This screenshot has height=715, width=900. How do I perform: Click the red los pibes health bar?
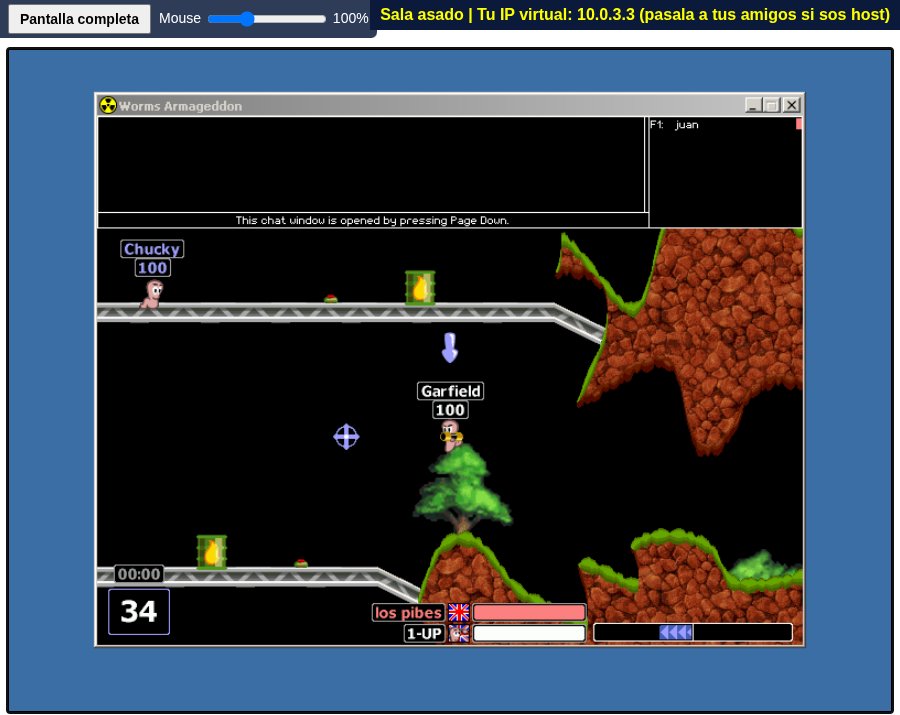pyautogui.click(x=529, y=612)
